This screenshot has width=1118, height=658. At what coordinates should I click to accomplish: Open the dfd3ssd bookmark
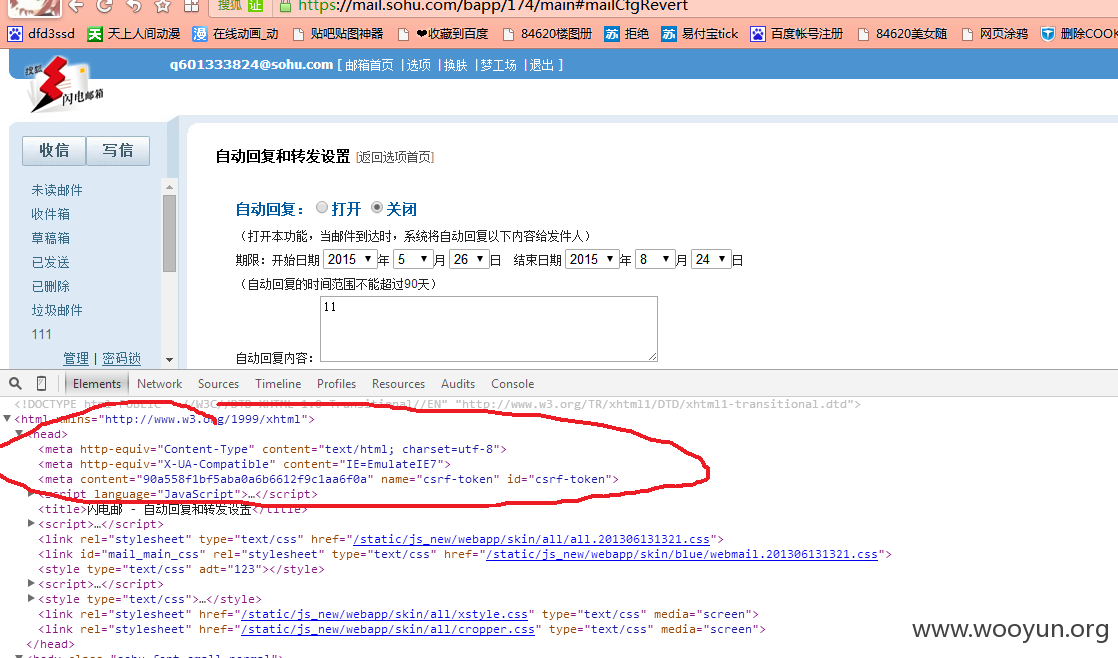coord(41,34)
